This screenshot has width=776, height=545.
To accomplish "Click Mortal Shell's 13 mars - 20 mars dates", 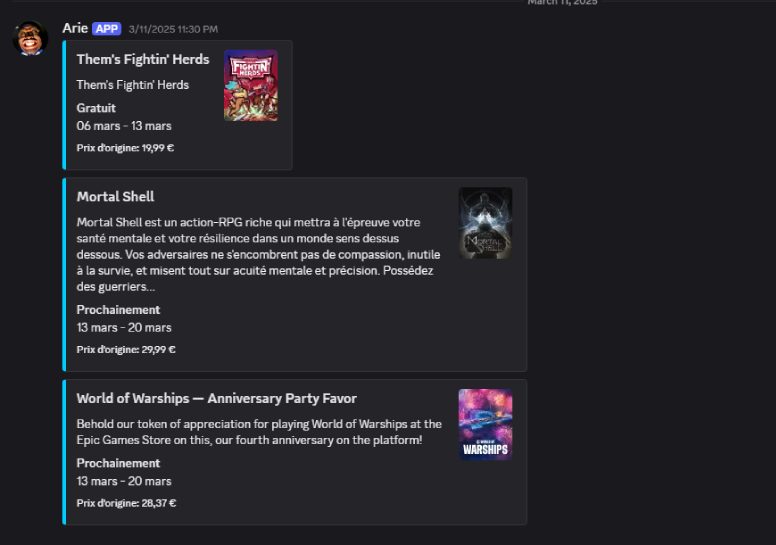I will pyautogui.click(x=124, y=328).
